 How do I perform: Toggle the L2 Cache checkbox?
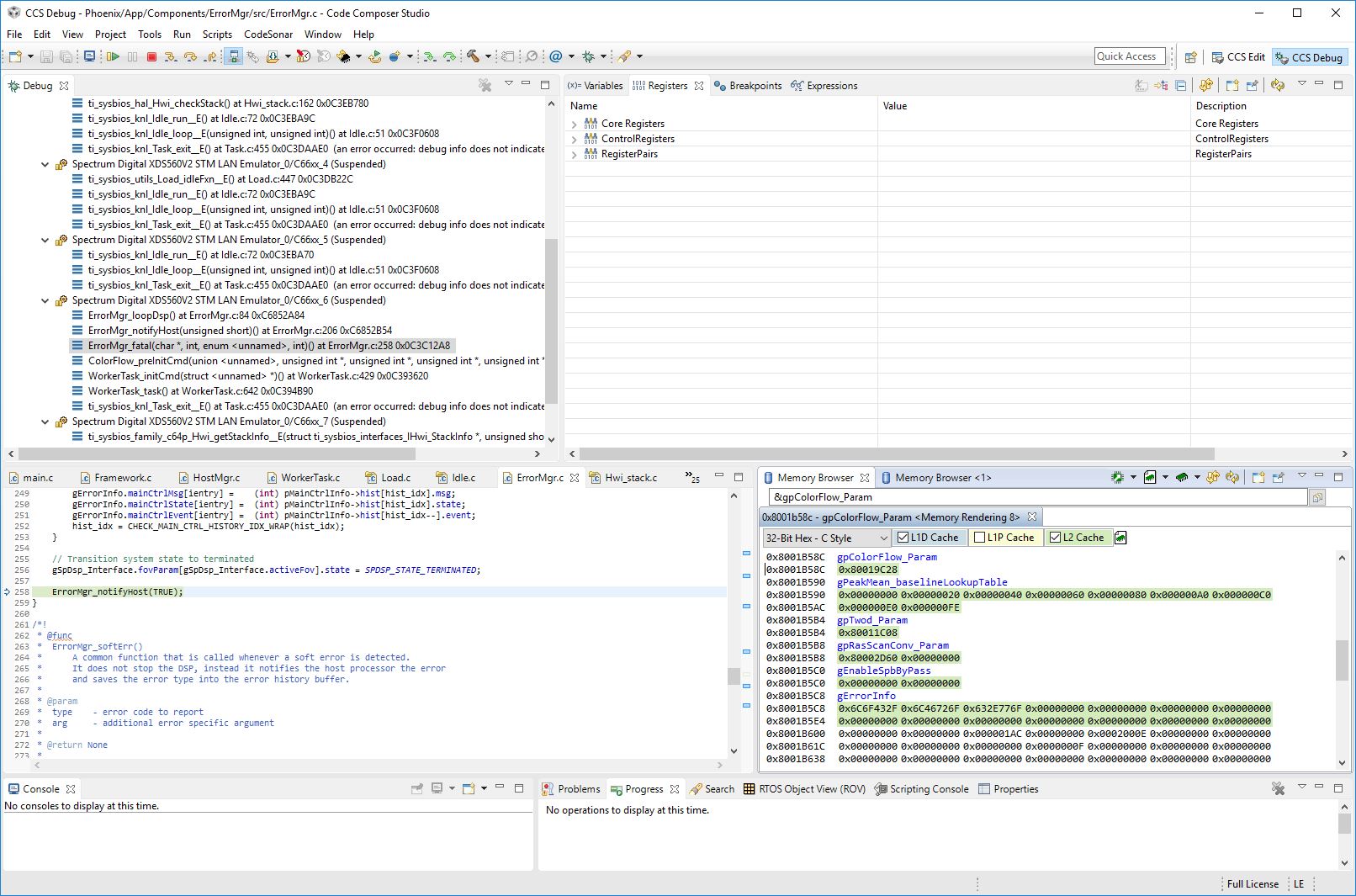1055,538
